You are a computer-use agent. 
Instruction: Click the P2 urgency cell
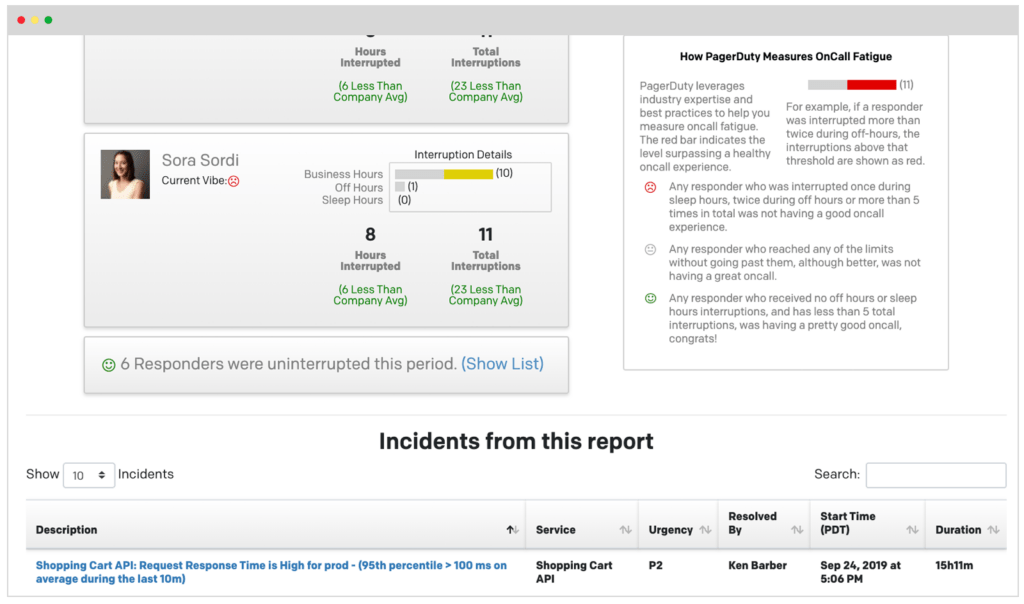[x=656, y=565]
